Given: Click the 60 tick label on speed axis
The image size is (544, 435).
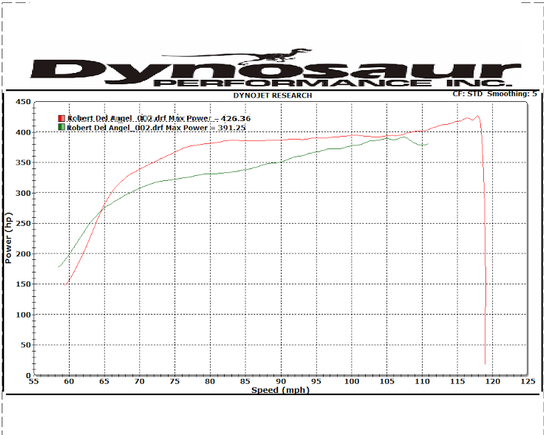Looking at the screenshot, I should point(69,382).
